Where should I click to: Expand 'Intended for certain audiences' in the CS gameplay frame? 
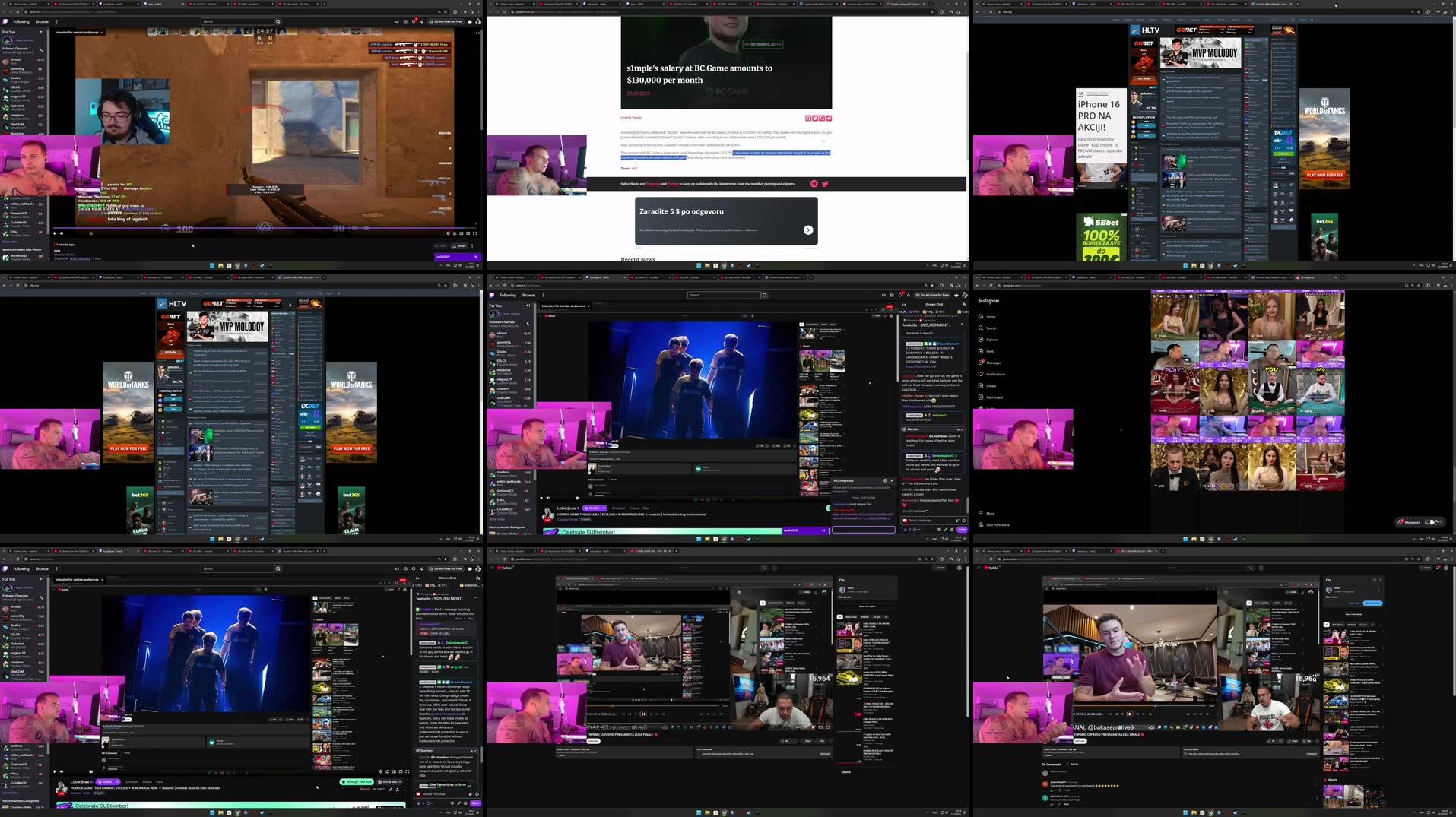[x=79, y=32]
